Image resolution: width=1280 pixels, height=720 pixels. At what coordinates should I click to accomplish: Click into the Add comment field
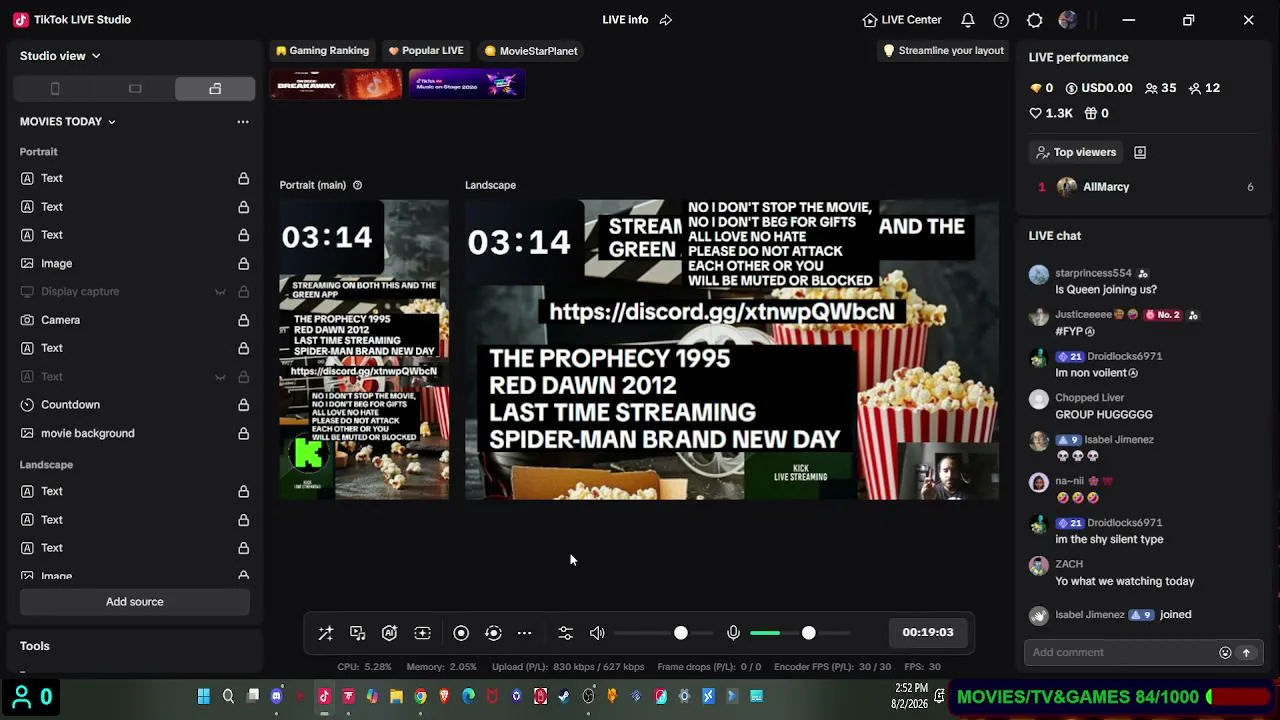(x=1120, y=653)
